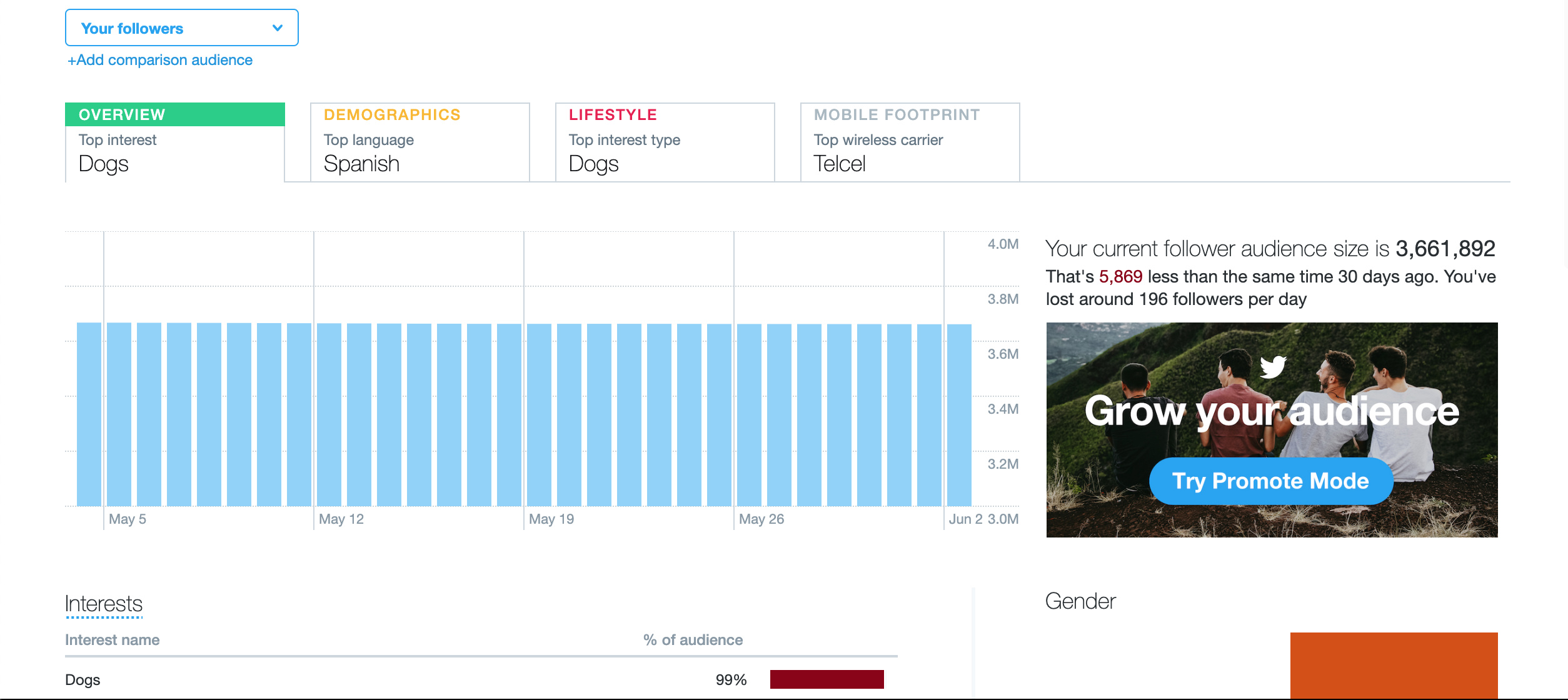Click the May 12 chart axis label
The width and height of the screenshot is (1568, 700).
tap(341, 519)
